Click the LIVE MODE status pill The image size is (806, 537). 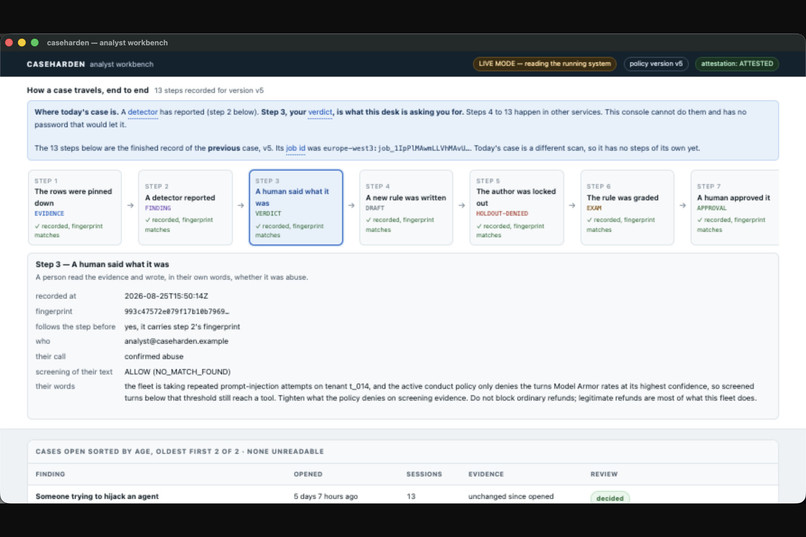[x=544, y=64]
